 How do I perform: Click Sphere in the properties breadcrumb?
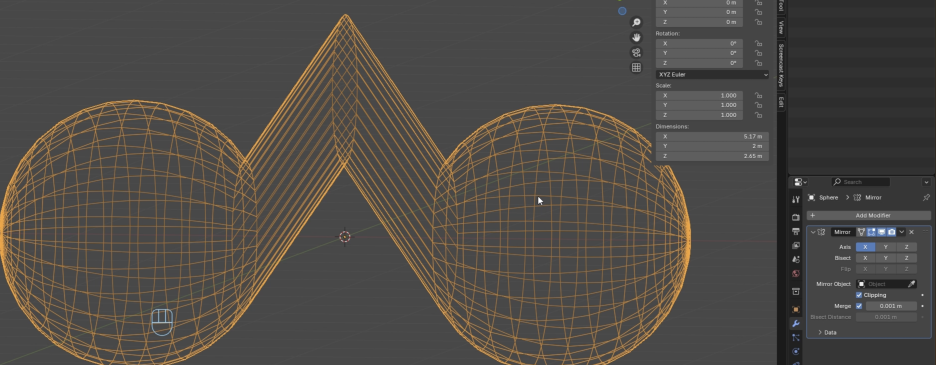pyautogui.click(x=828, y=197)
